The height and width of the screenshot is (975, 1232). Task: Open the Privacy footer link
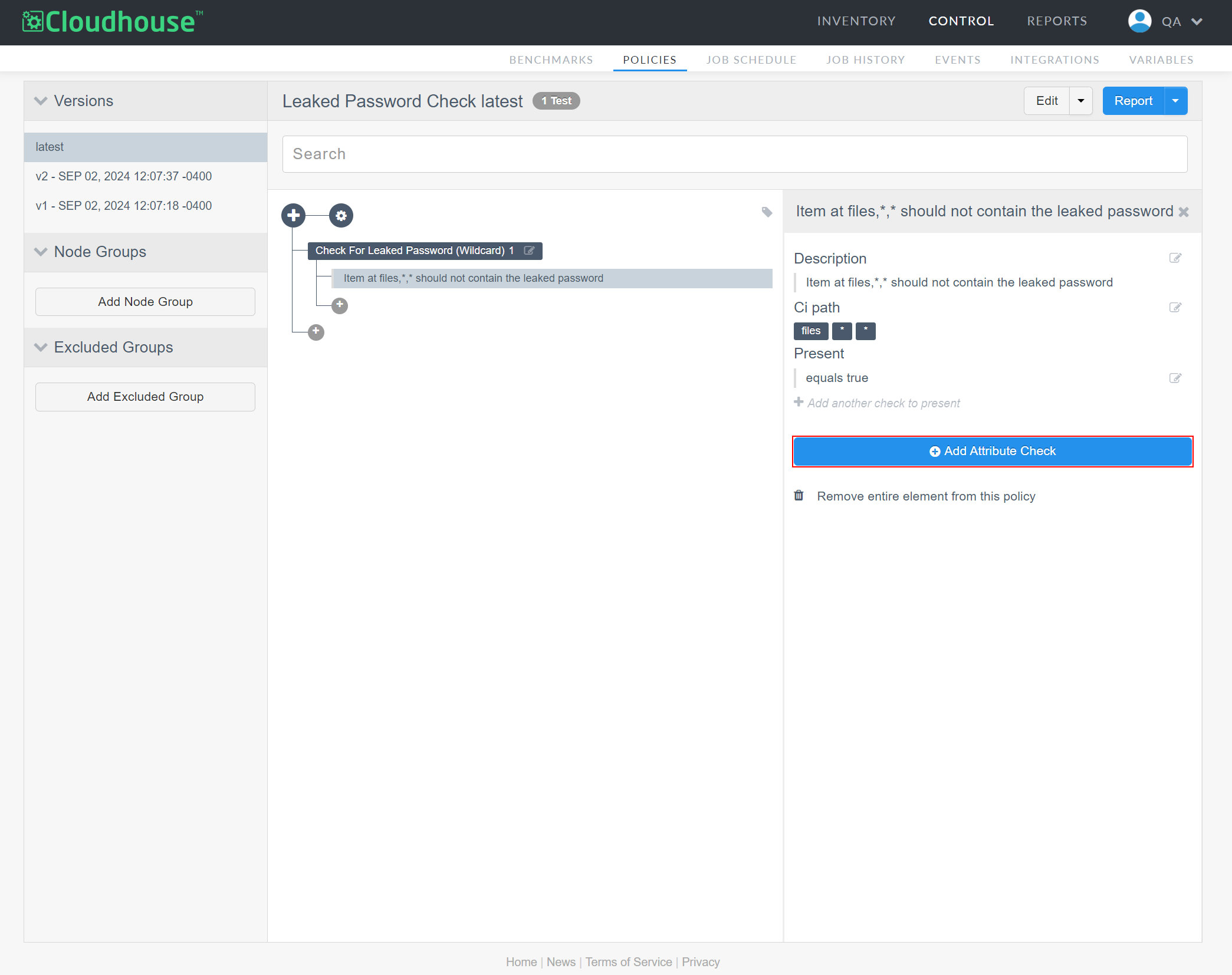pyautogui.click(x=701, y=962)
